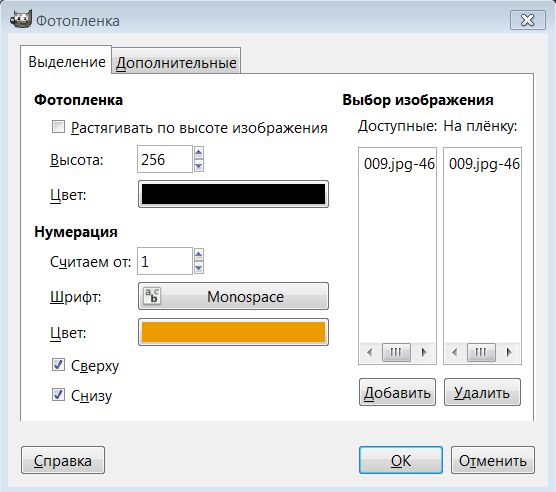Click right scroll arrow in Доступные list

point(424,352)
